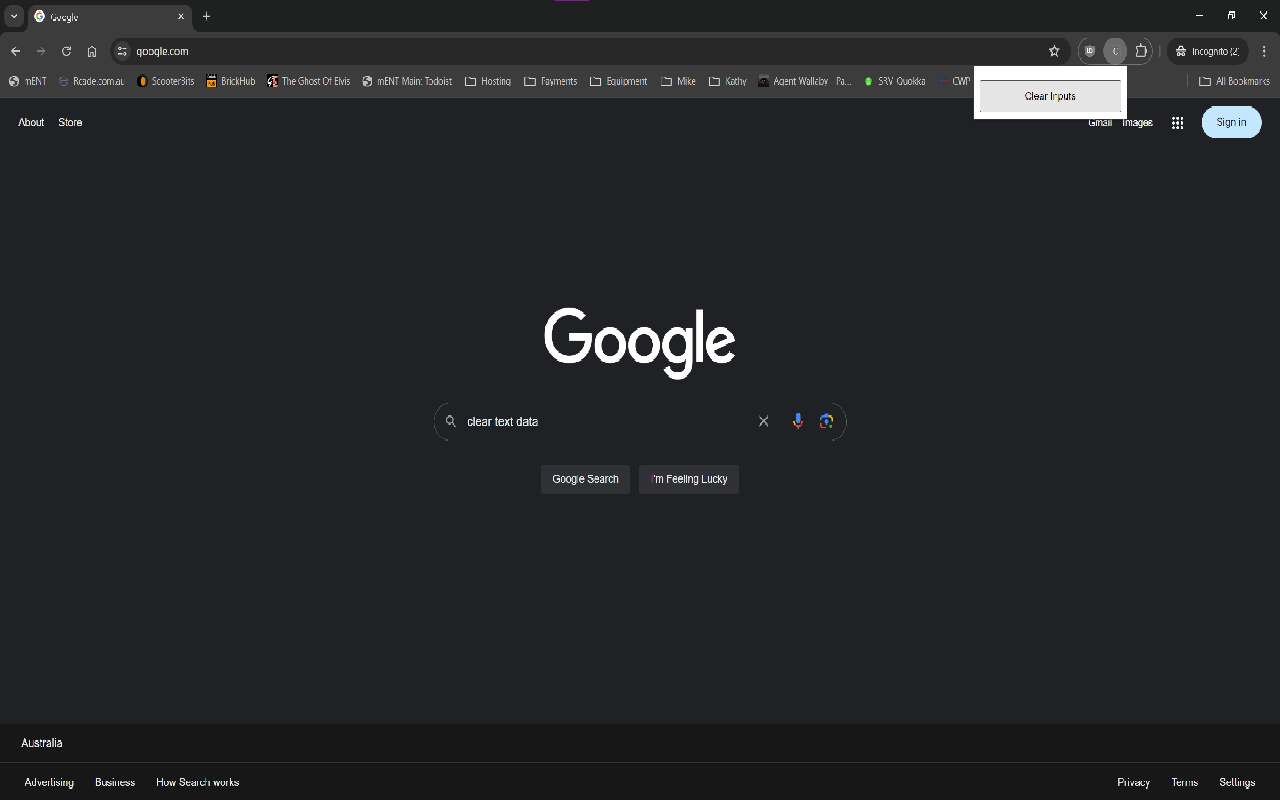
Task: Select Clear Inputs from the popup menu
Action: pos(1050,96)
